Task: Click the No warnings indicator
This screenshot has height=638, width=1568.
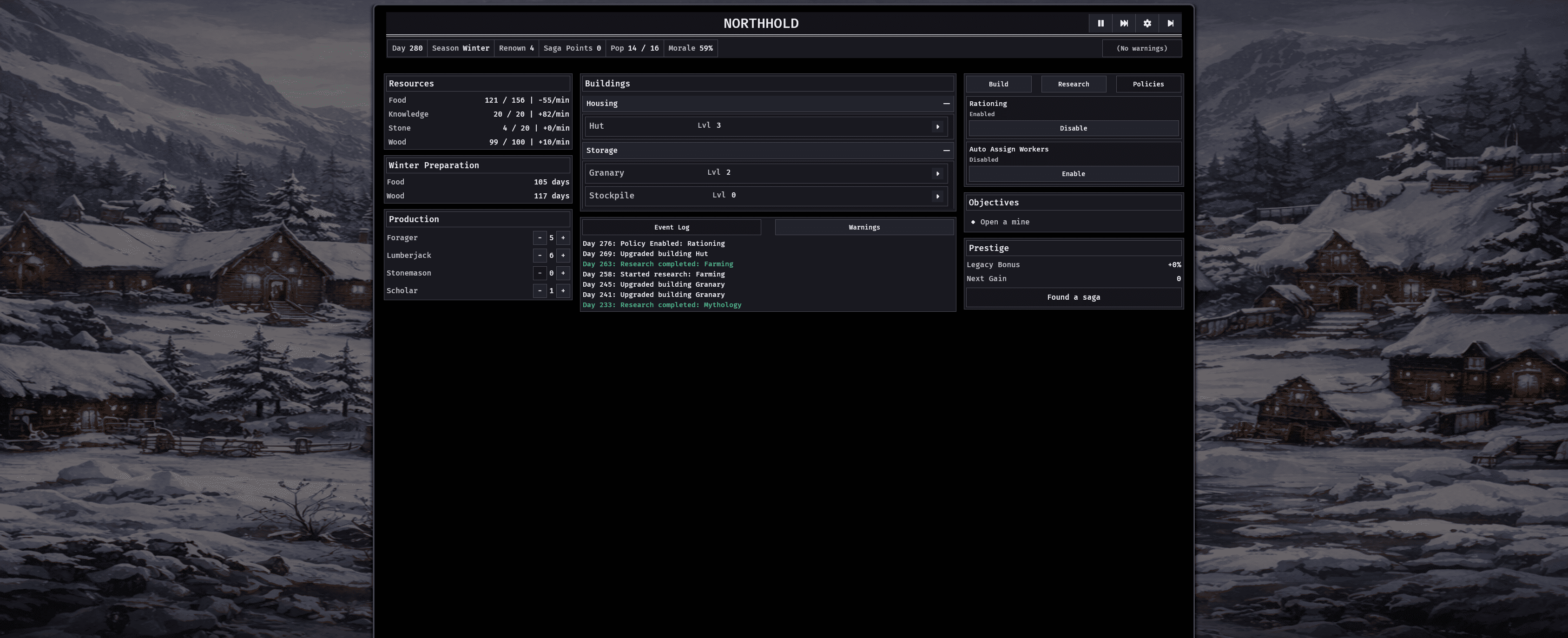Action: pos(1141,48)
